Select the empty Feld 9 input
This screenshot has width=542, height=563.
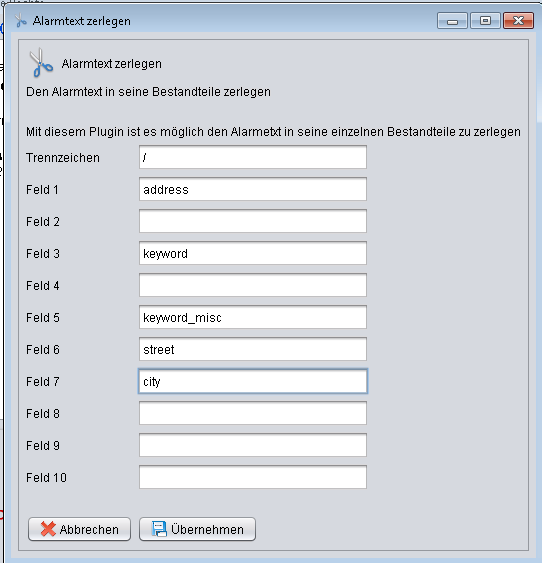click(x=253, y=445)
